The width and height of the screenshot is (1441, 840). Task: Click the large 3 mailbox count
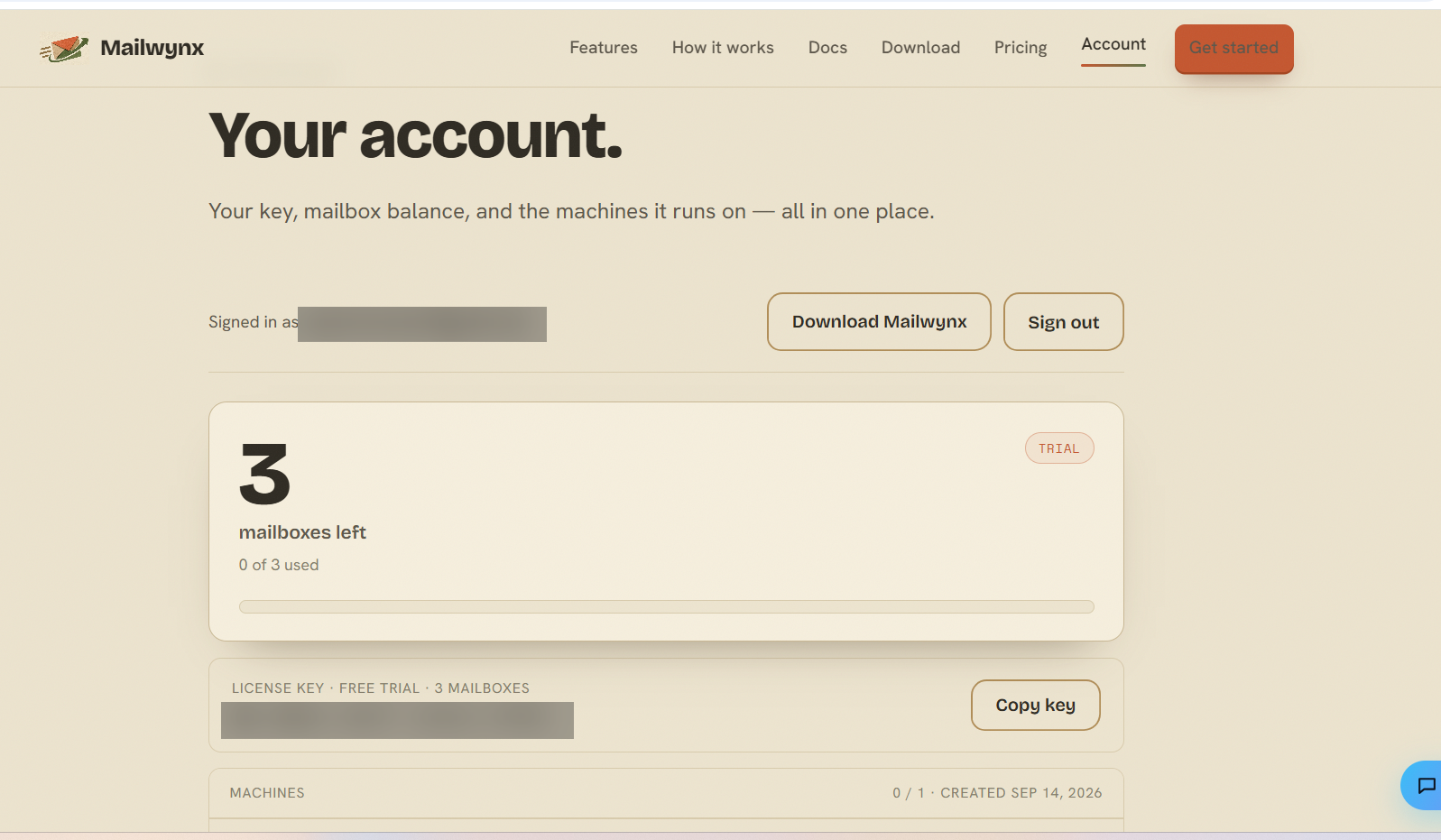click(x=264, y=474)
